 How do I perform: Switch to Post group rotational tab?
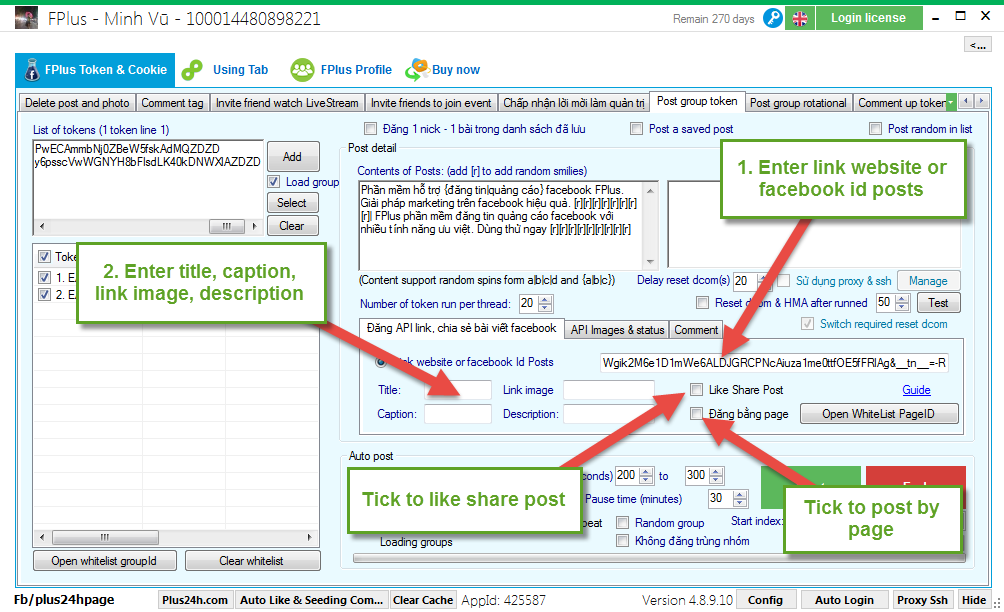(x=798, y=103)
